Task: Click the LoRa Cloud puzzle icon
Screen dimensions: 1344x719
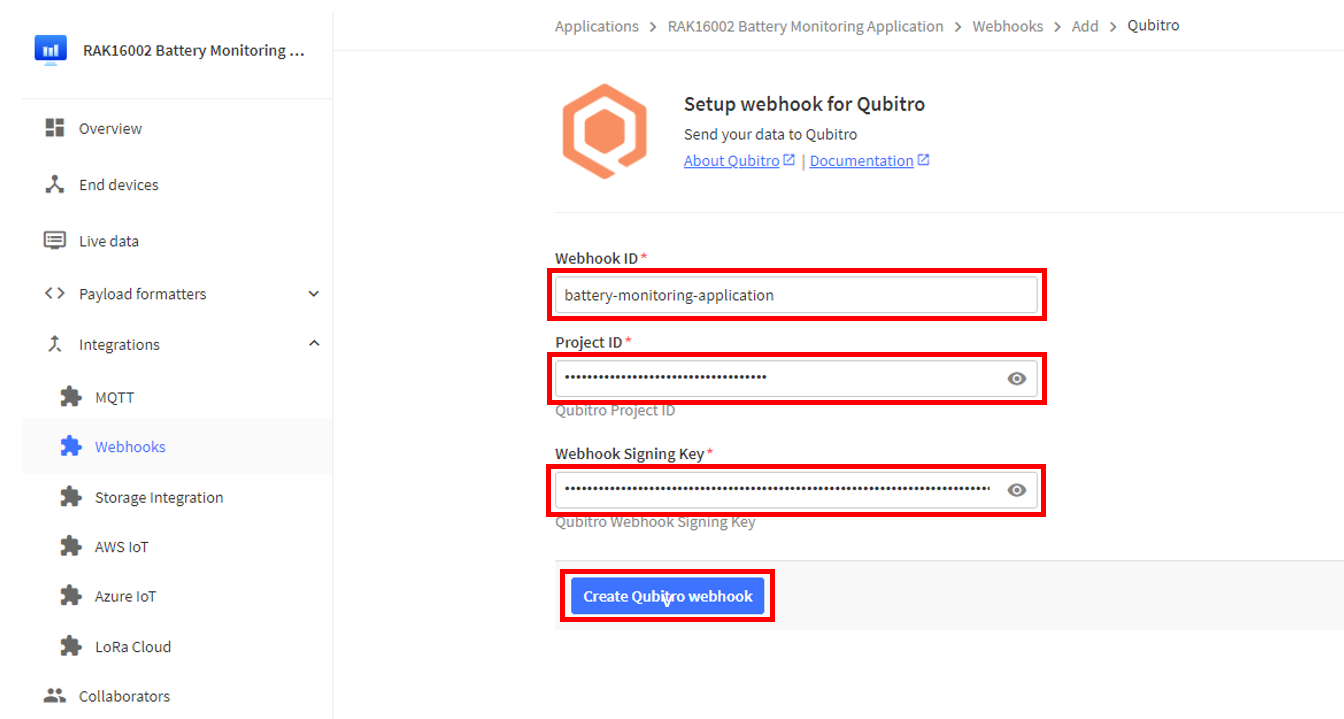Action: 70,646
